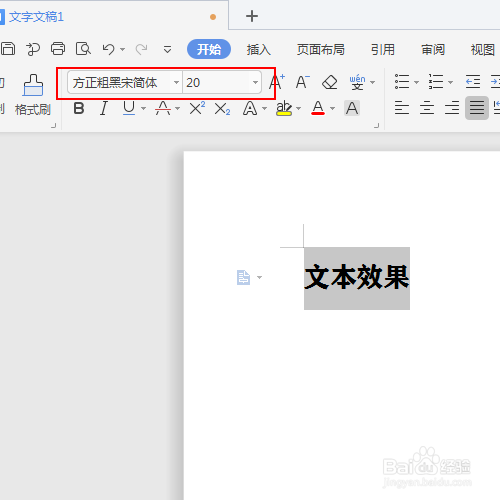Align text left
The image size is (500, 500).
402,108
